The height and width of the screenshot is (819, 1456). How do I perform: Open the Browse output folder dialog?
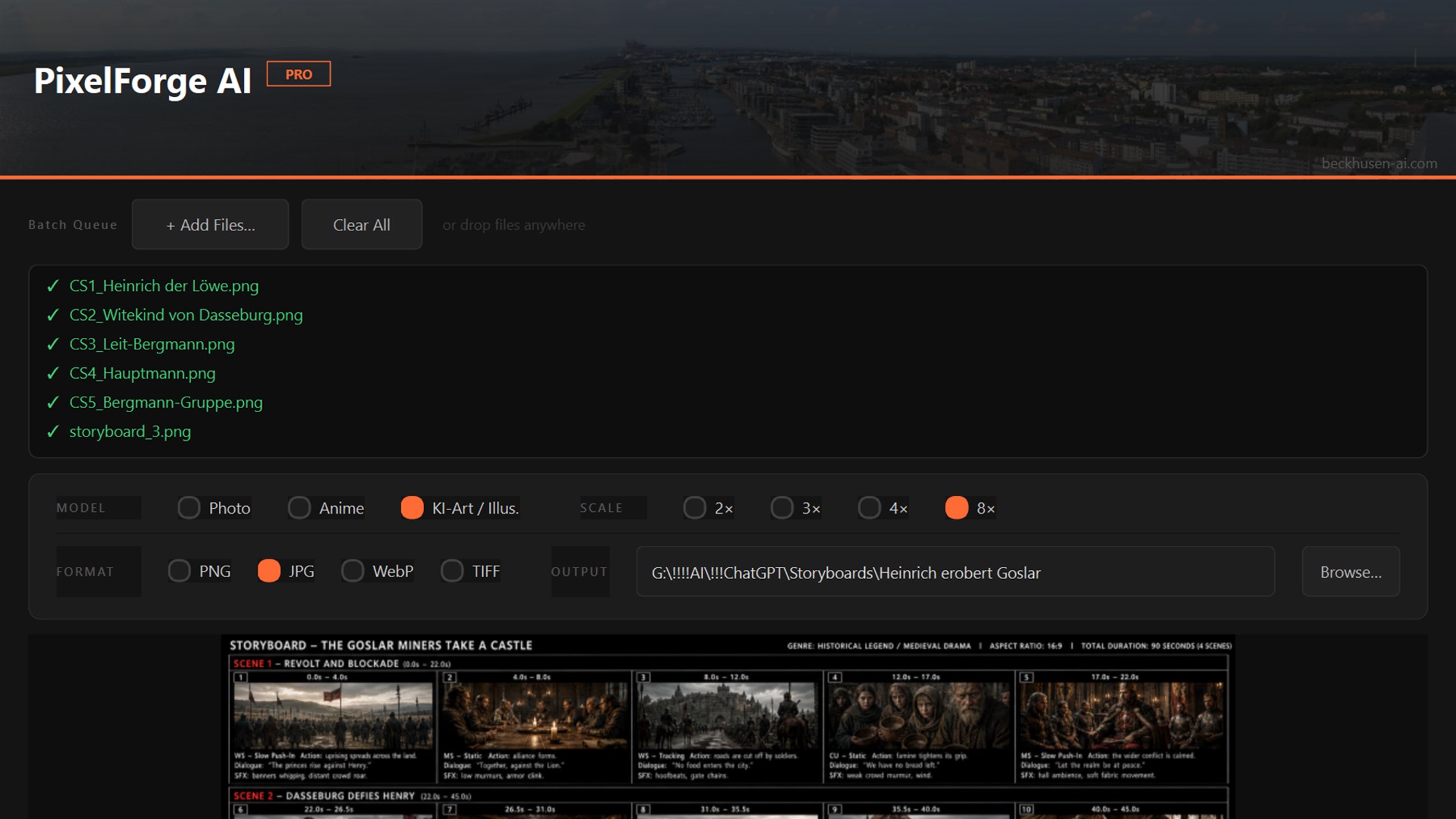pyautogui.click(x=1350, y=572)
